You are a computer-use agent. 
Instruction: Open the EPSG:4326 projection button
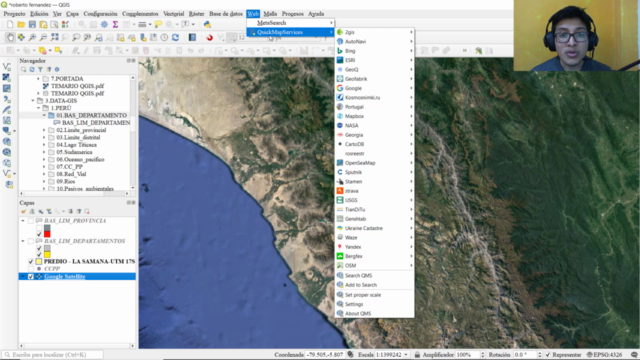click(604, 355)
